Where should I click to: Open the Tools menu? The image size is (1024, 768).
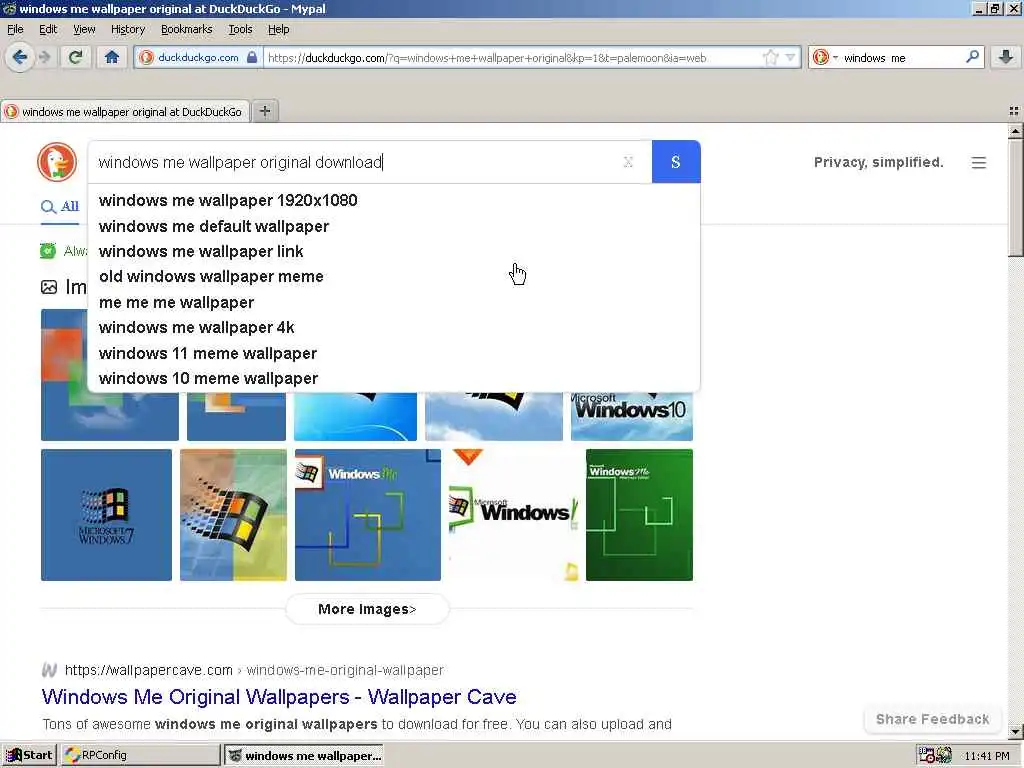click(x=240, y=29)
